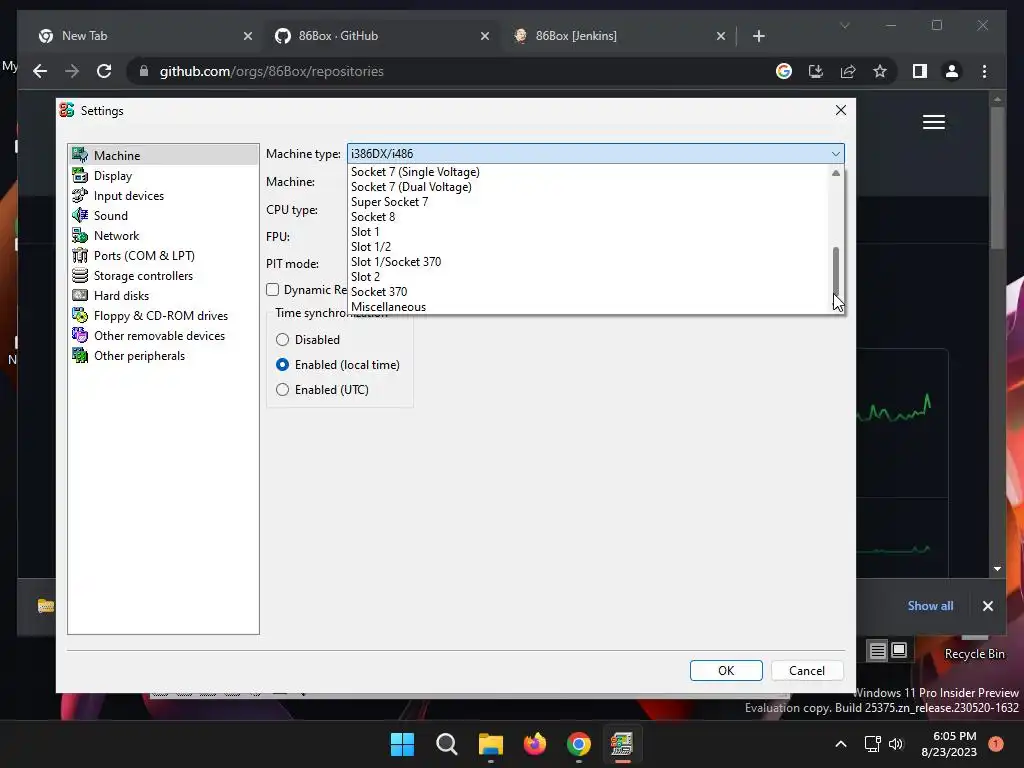Open the volume tray icon
The image size is (1024, 768).
(896, 744)
